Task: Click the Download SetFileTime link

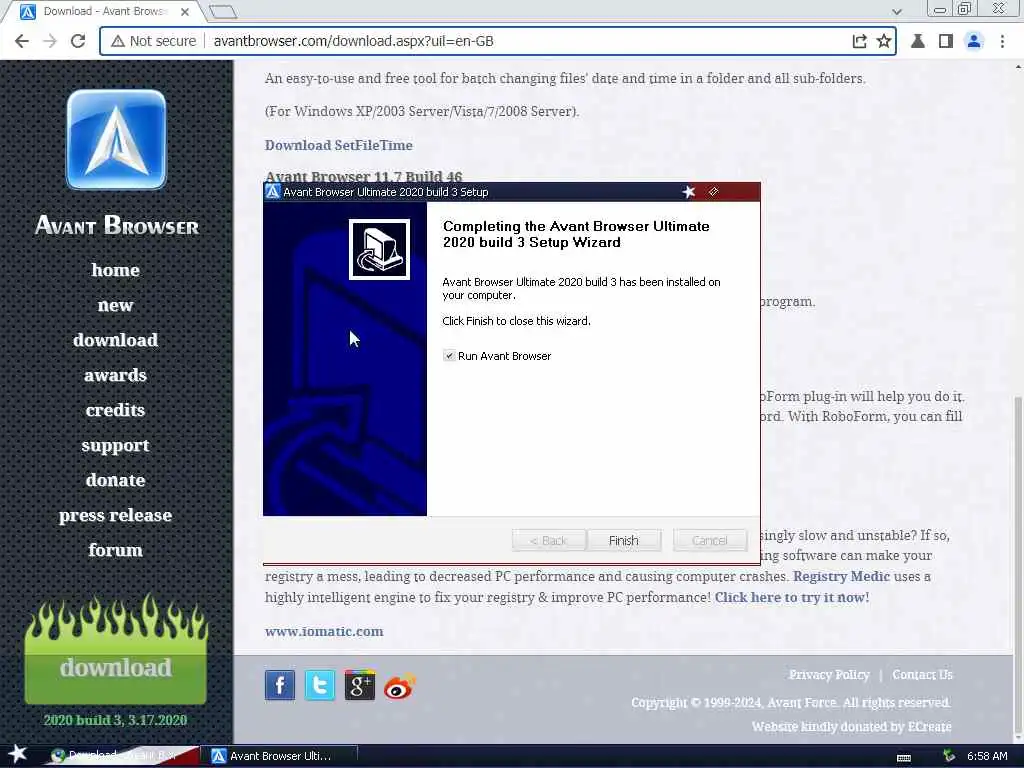Action: coord(338,145)
